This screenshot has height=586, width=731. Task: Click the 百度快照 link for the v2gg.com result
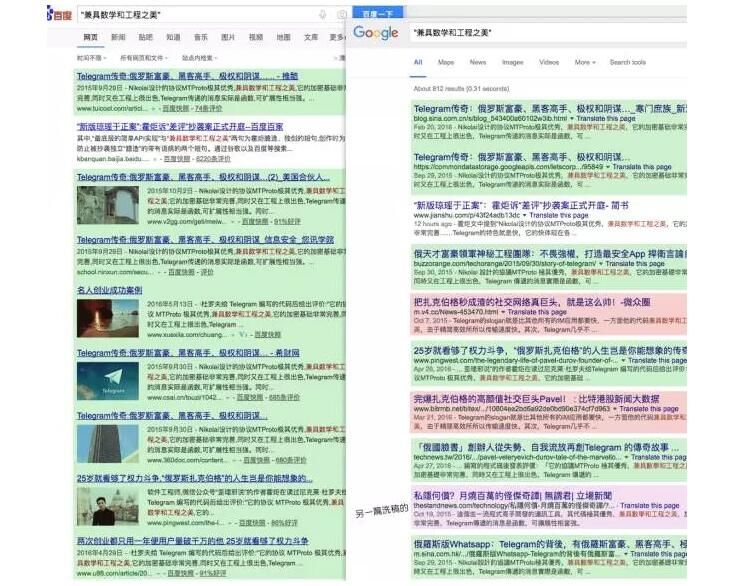255,221
